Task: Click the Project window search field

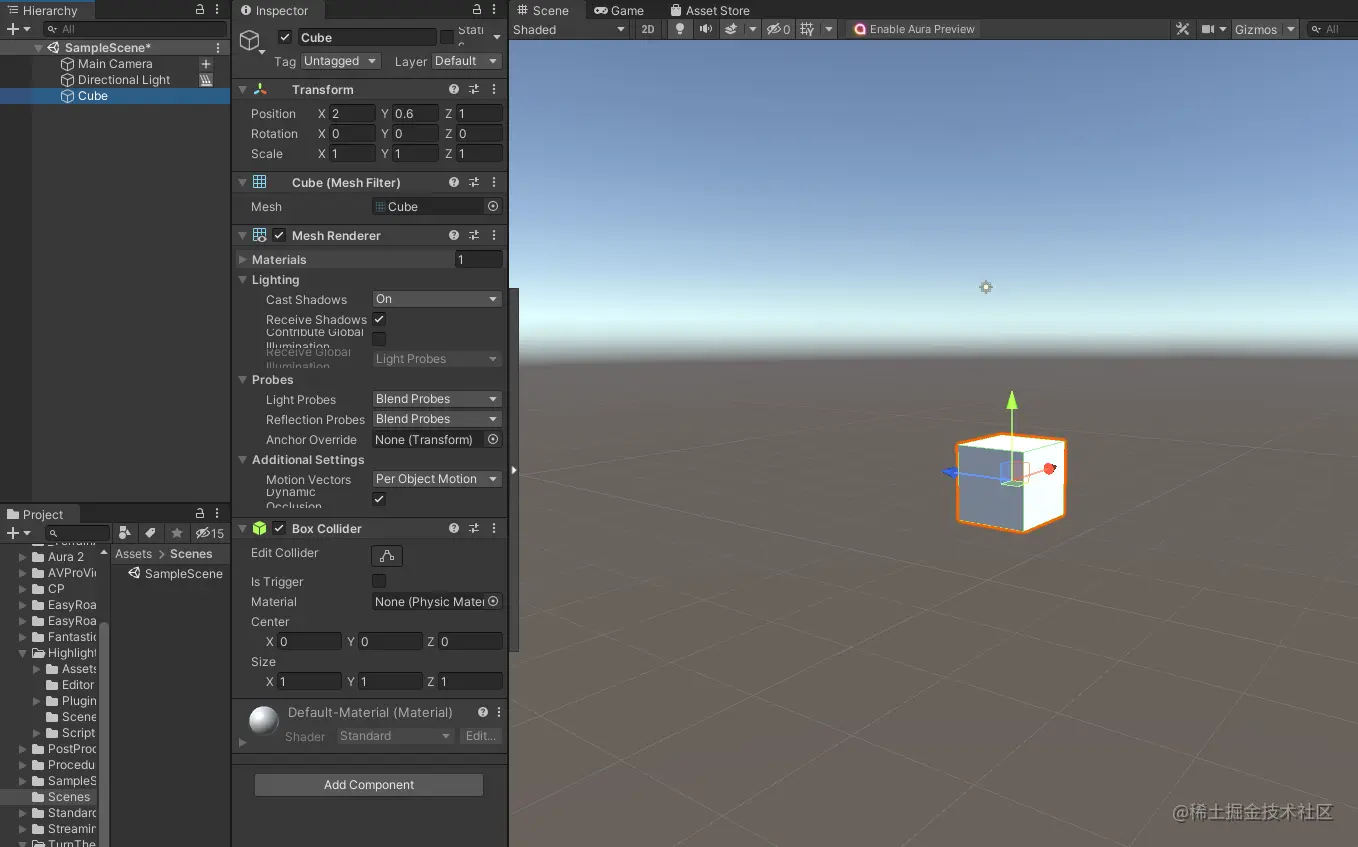Action: point(77,533)
